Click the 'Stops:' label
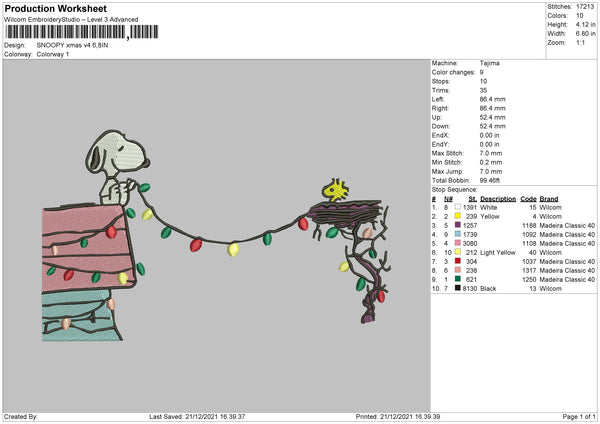 tap(440, 81)
